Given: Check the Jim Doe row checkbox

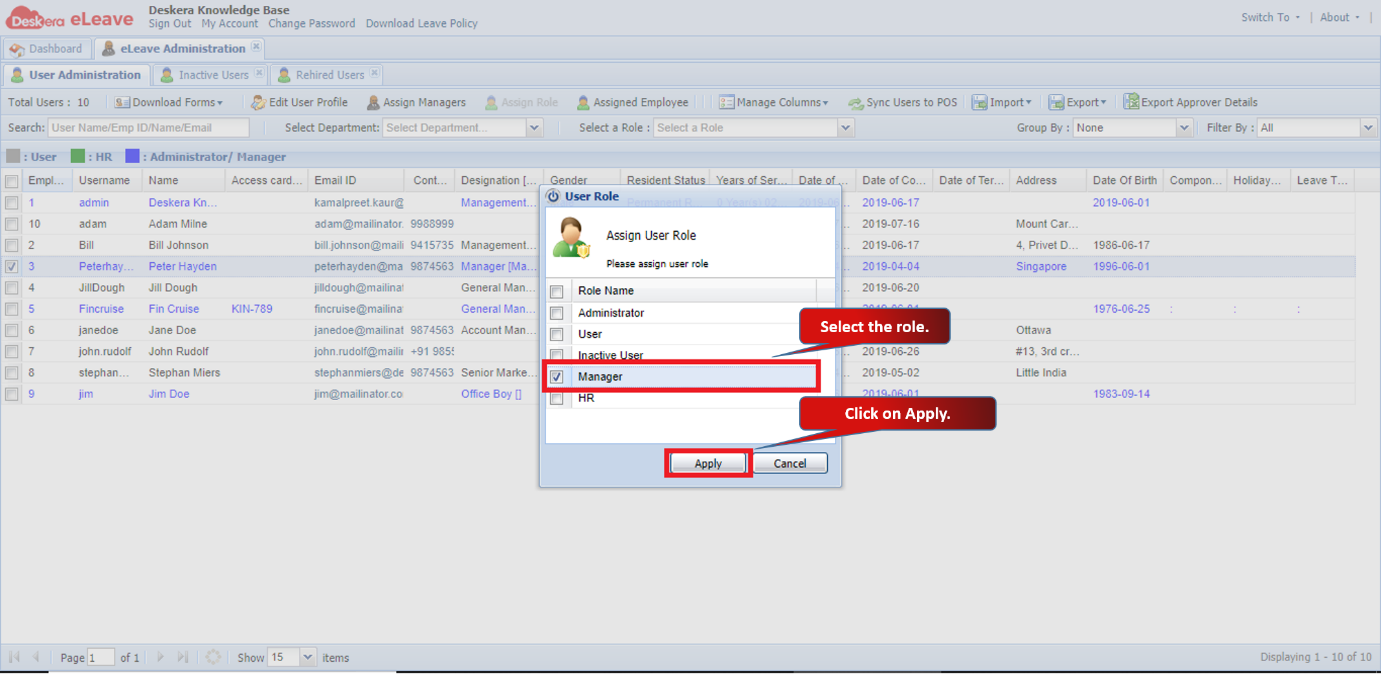Looking at the screenshot, I should point(11,394).
